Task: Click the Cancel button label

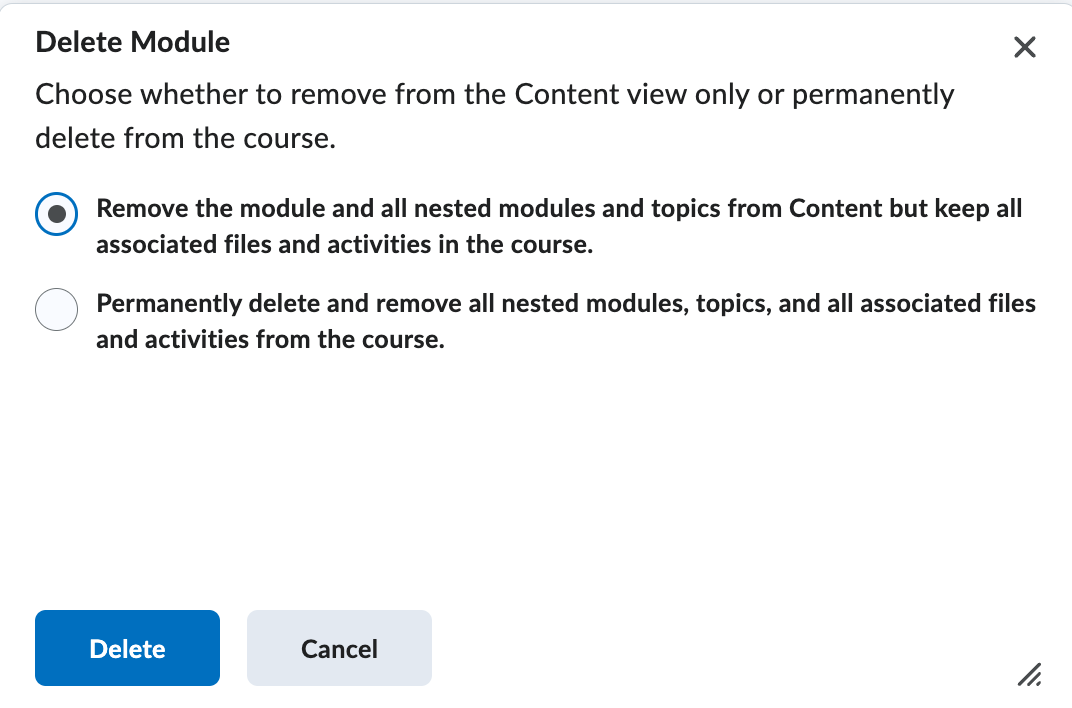Action: point(339,648)
